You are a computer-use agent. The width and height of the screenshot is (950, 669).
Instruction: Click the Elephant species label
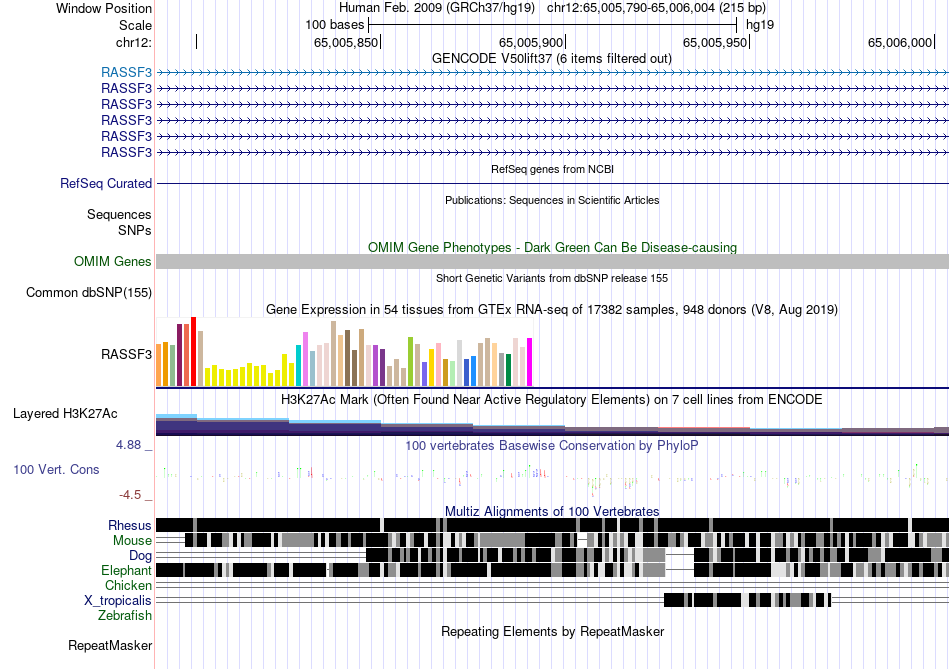pyautogui.click(x=126, y=571)
